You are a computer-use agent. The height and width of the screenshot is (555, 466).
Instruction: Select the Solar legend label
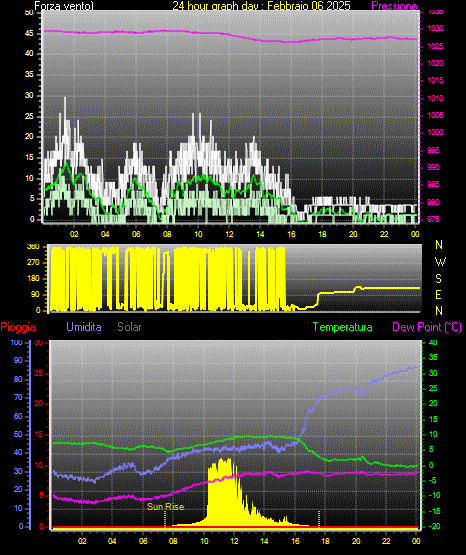click(130, 327)
